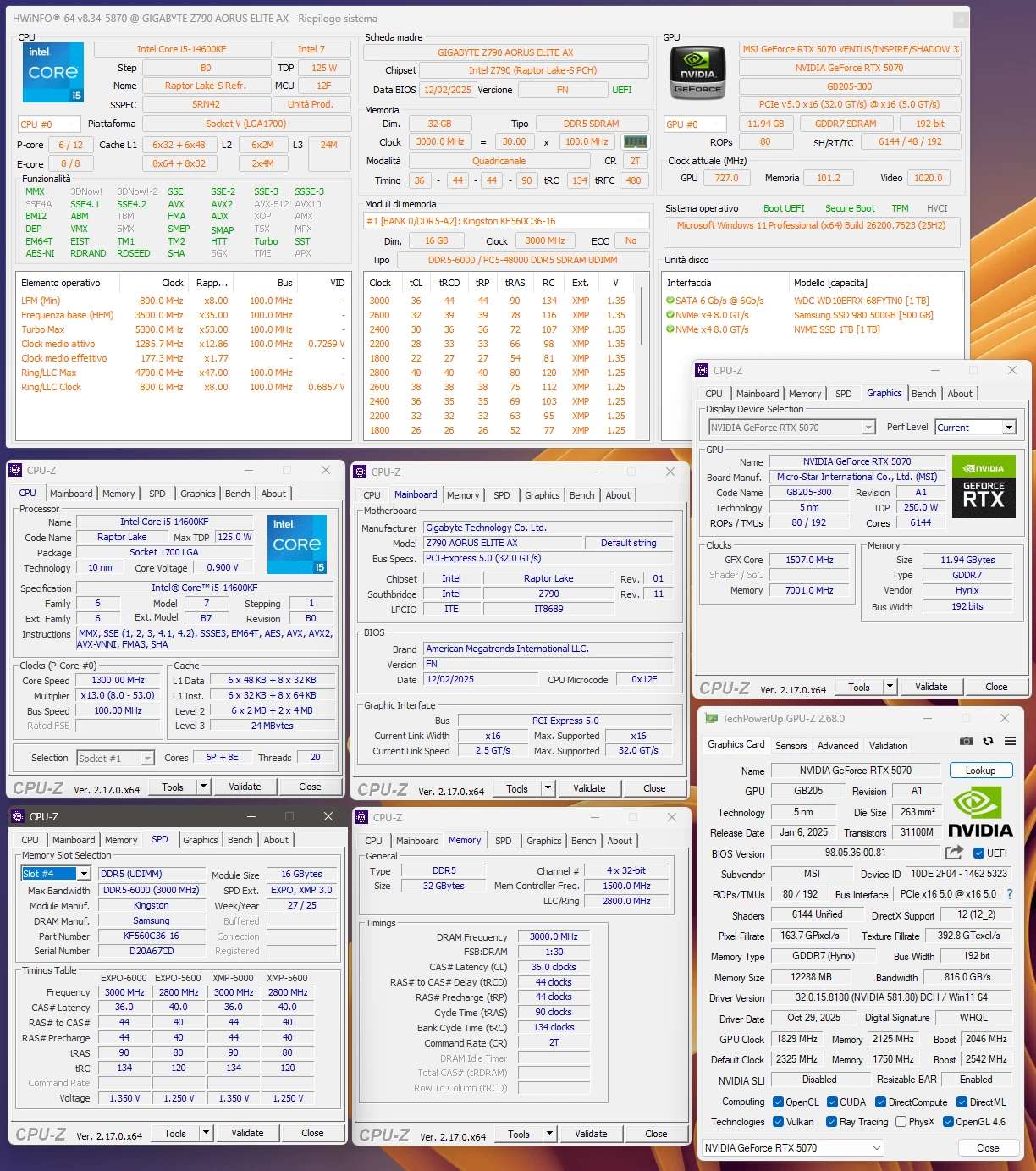Open the GPU-Z hamburger menu icon
The image size is (1036, 1171).
pyautogui.click(x=1010, y=741)
